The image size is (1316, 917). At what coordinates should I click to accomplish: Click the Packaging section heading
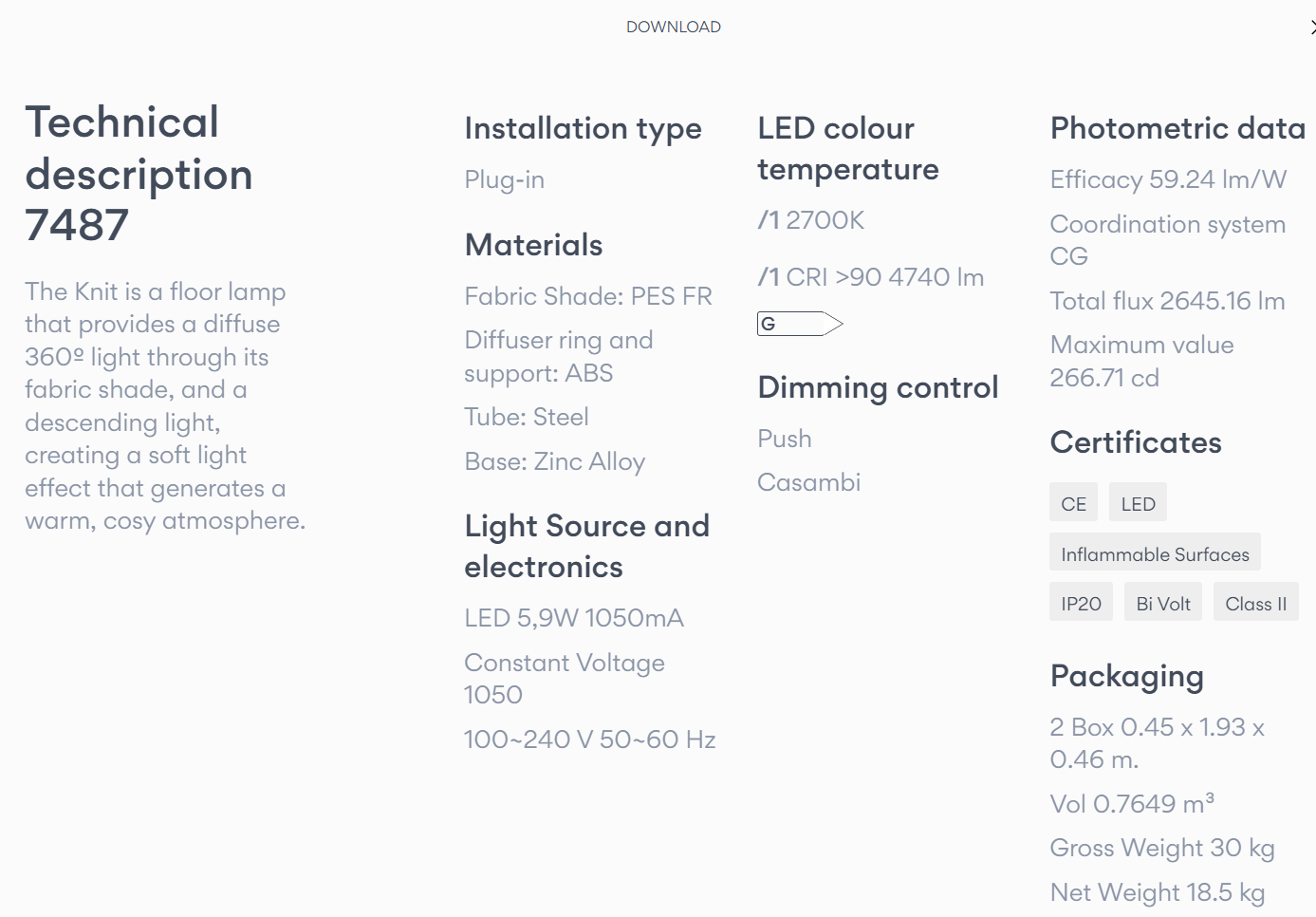(1126, 677)
